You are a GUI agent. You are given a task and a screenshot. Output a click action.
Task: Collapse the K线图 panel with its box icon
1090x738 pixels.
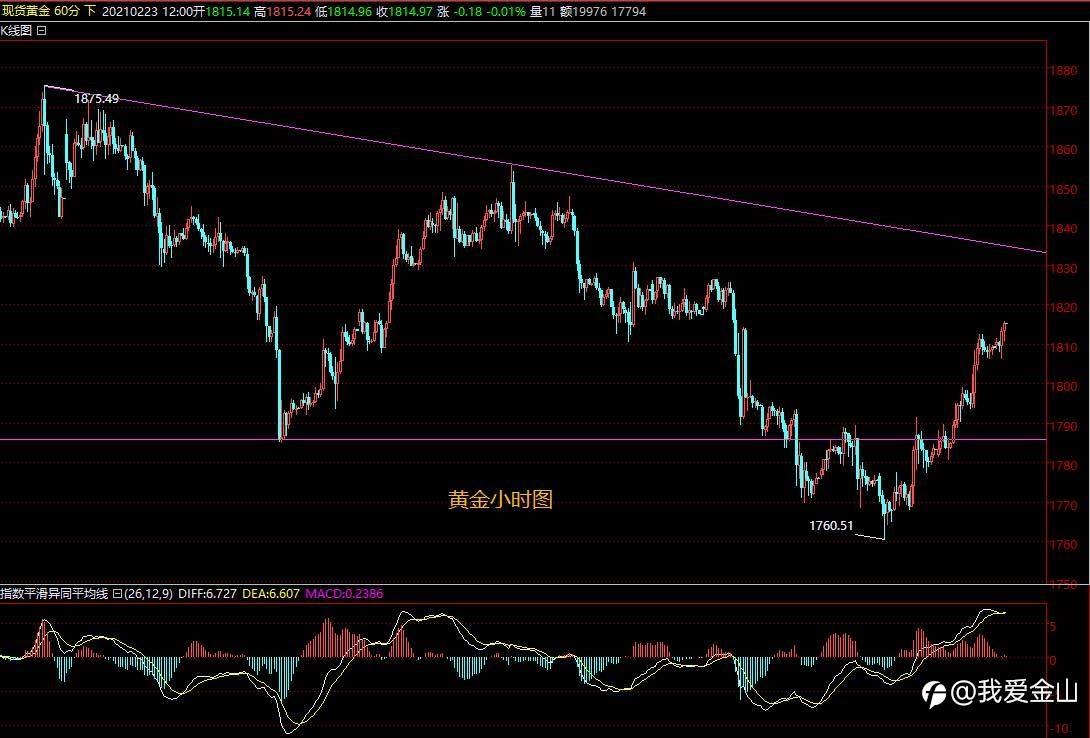(42, 31)
